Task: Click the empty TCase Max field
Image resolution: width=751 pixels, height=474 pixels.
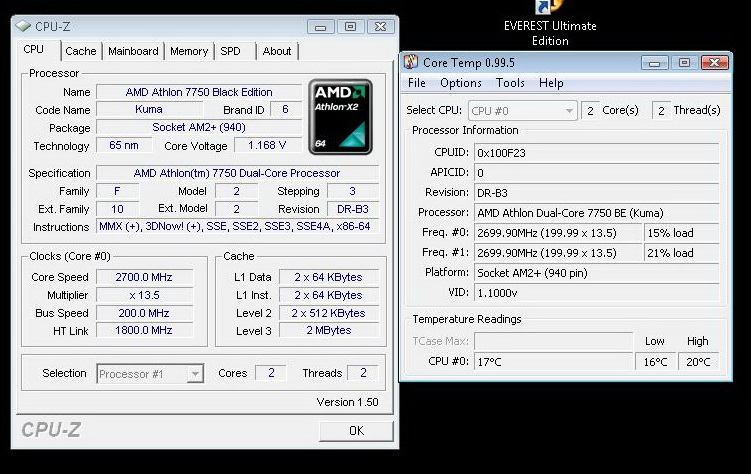Action: click(x=553, y=341)
